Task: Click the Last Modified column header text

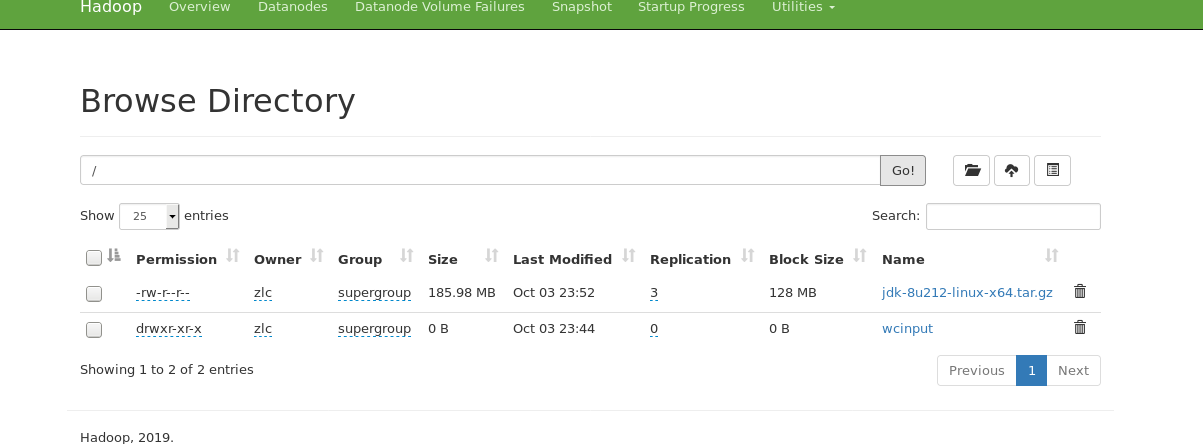Action: click(562, 259)
